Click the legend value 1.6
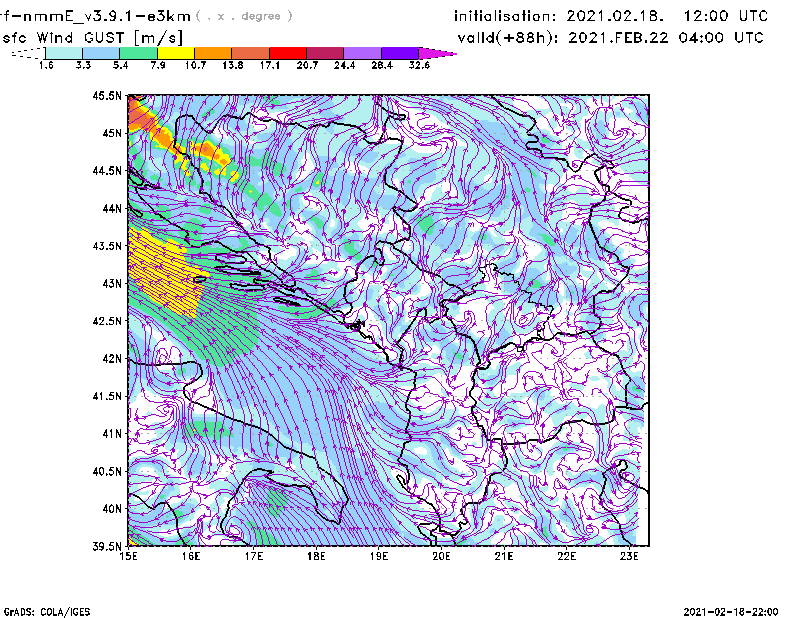Viewport: 800px width, 618px height. point(46,65)
